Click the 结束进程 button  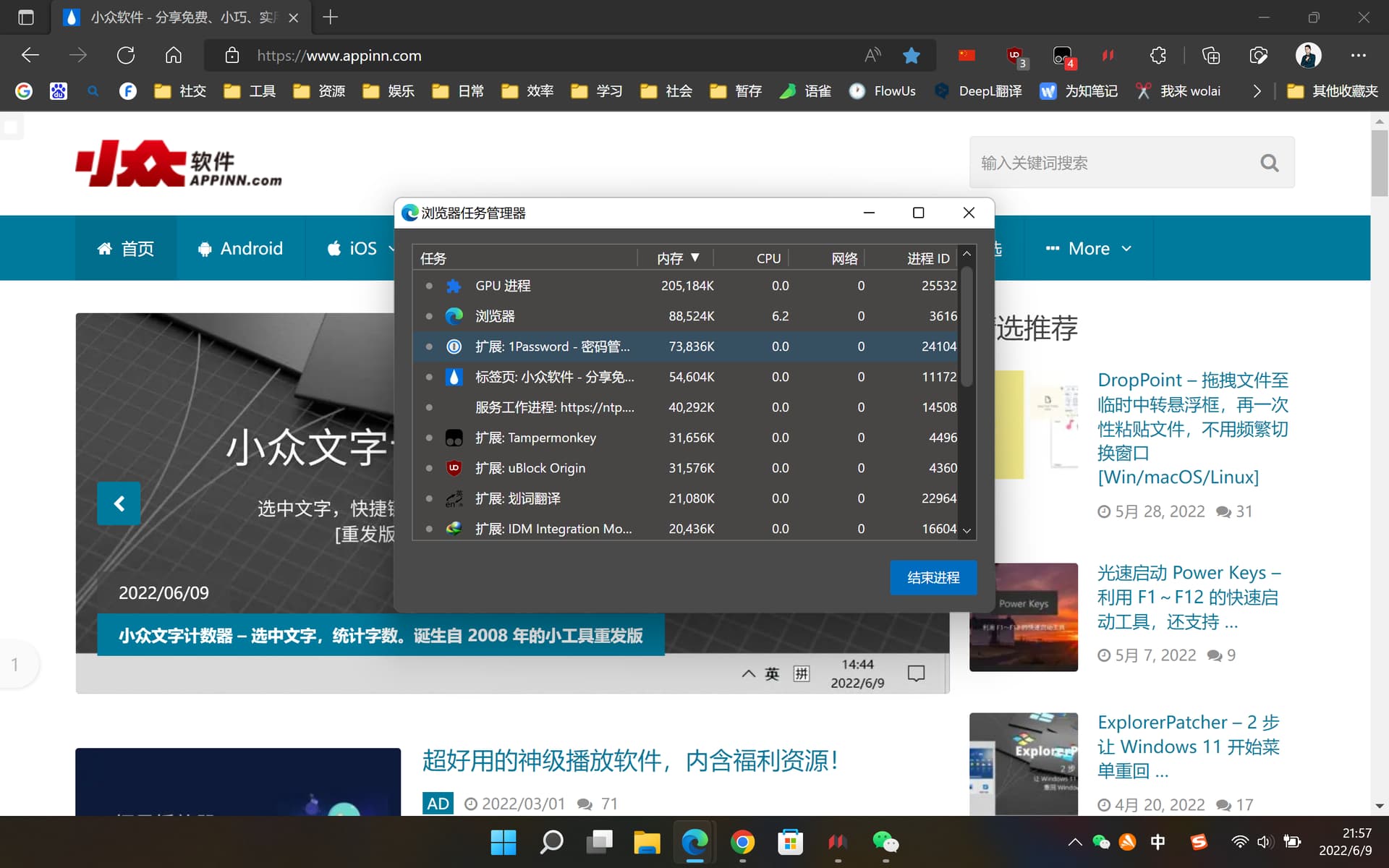point(933,577)
